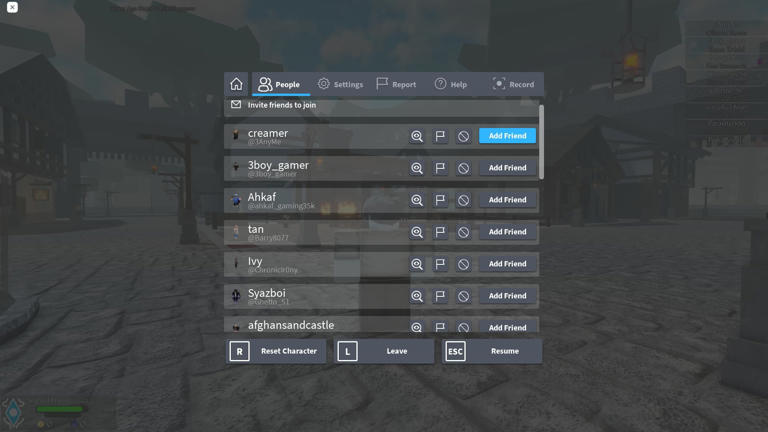Flag player Ivy for reporting
Image resolution: width=768 pixels, height=432 pixels.
coord(440,264)
